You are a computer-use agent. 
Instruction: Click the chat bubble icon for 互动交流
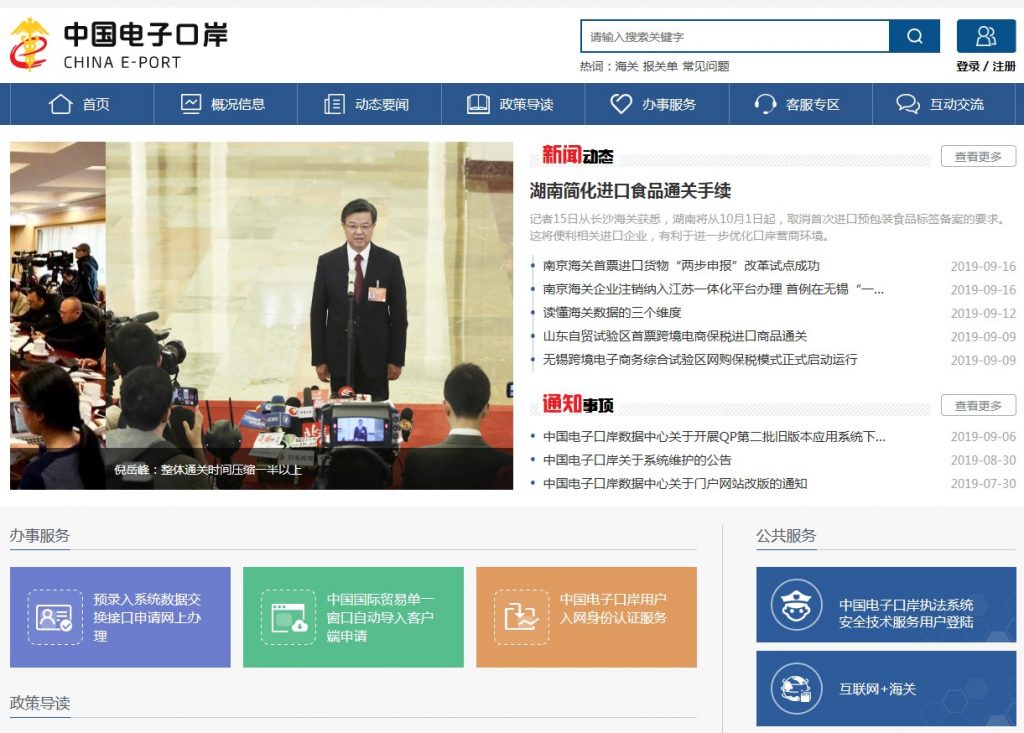click(x=908, y=104)
